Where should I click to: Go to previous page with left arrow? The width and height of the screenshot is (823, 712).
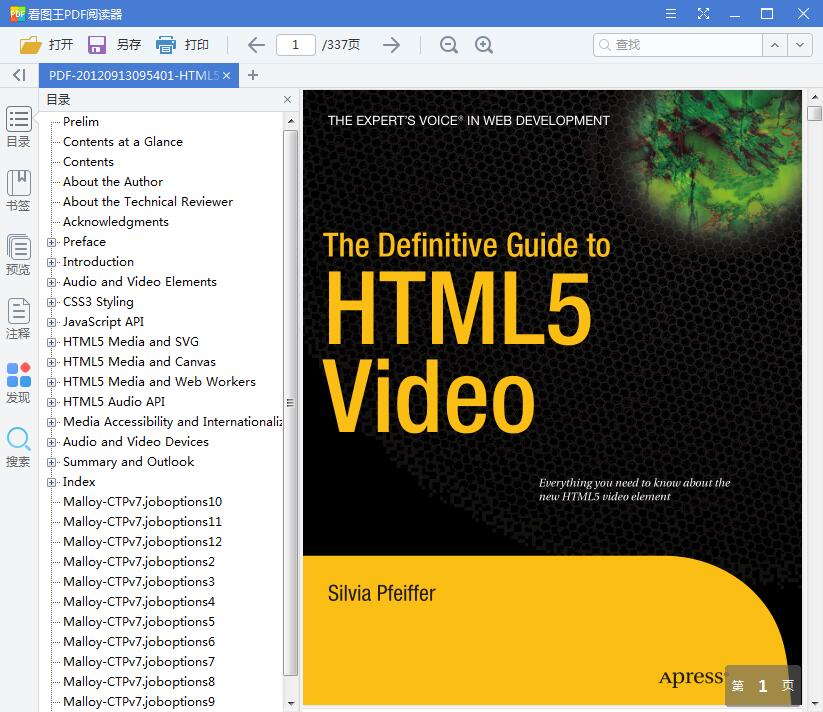tap(256, 45)
